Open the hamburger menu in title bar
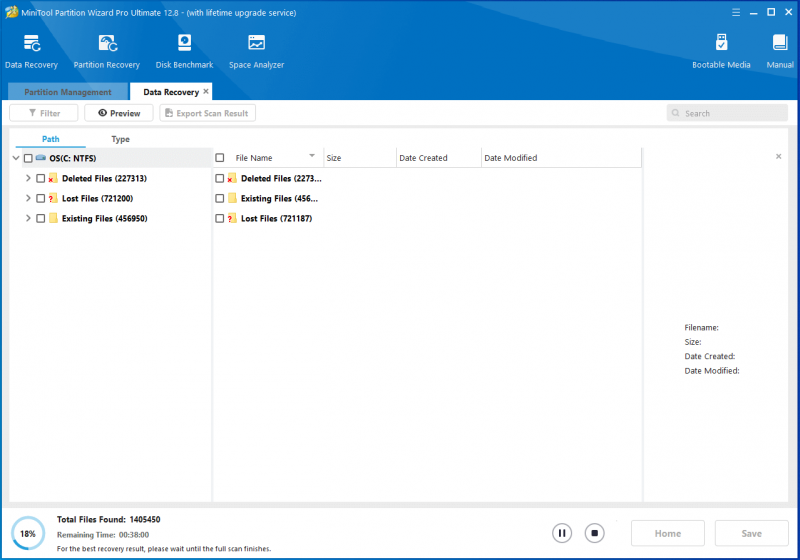 [x=736, y=12]
